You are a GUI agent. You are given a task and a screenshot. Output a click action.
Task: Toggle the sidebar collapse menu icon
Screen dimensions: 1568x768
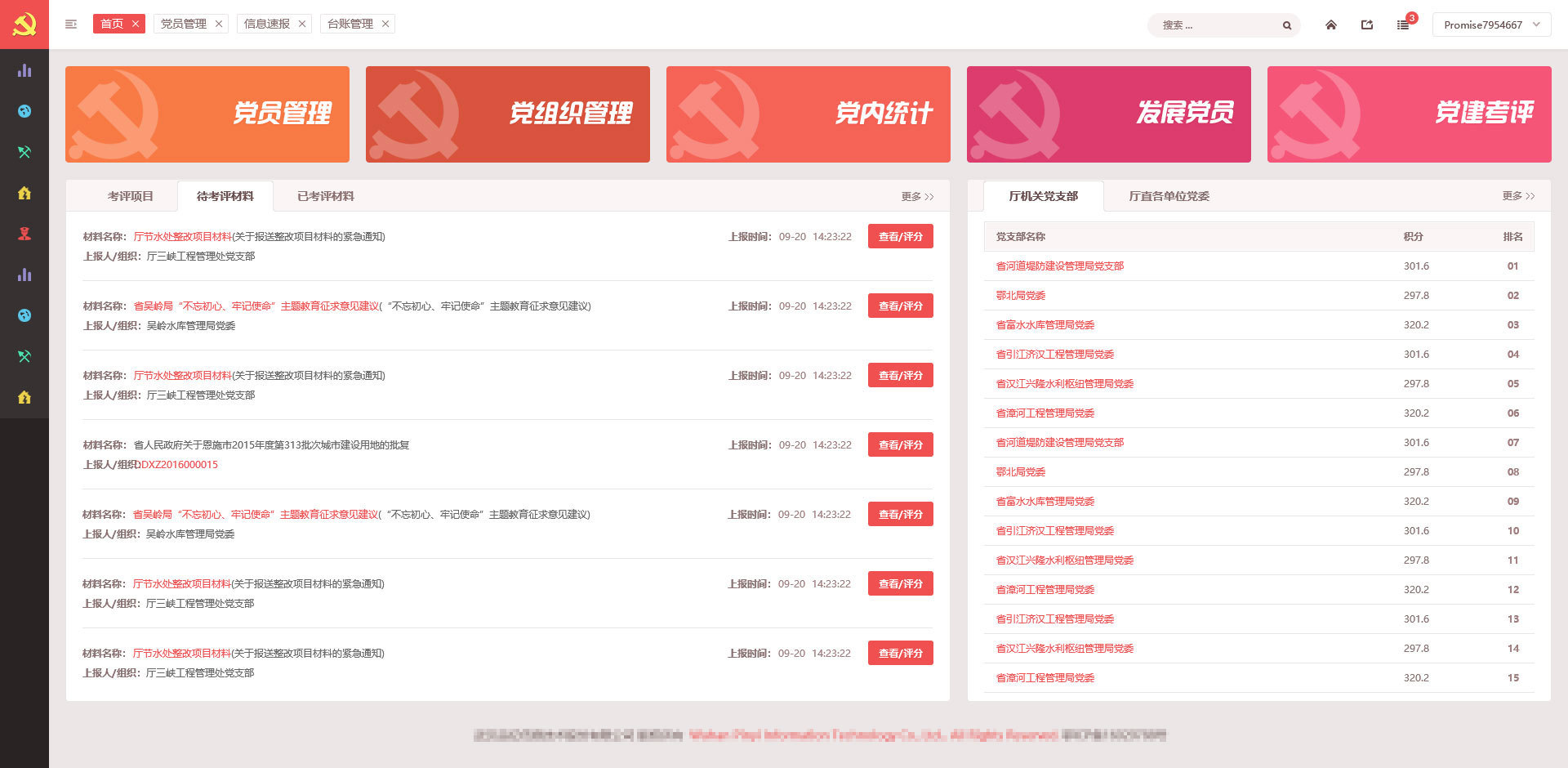pyautogui.click(x=71, y=25)
